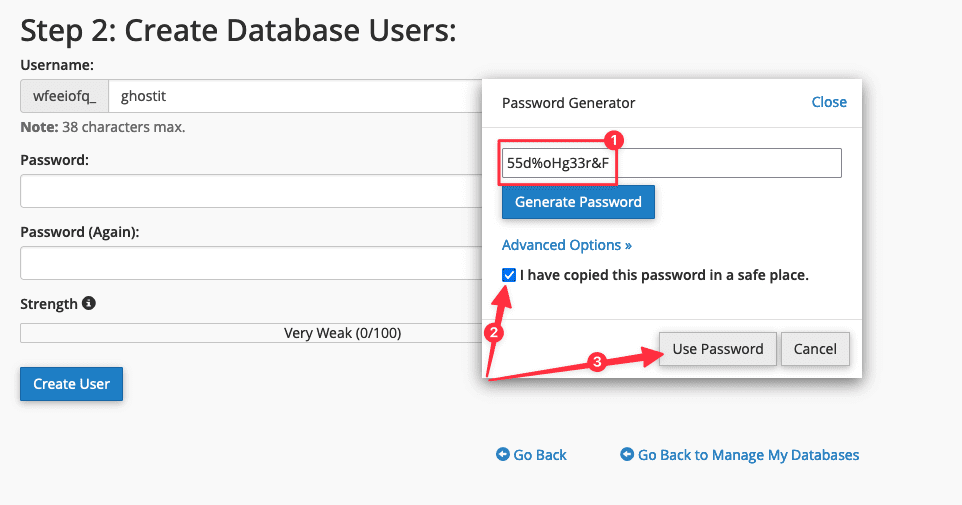Close the Password Generator popup
This screenshot has height=505, width=962.
829,102
